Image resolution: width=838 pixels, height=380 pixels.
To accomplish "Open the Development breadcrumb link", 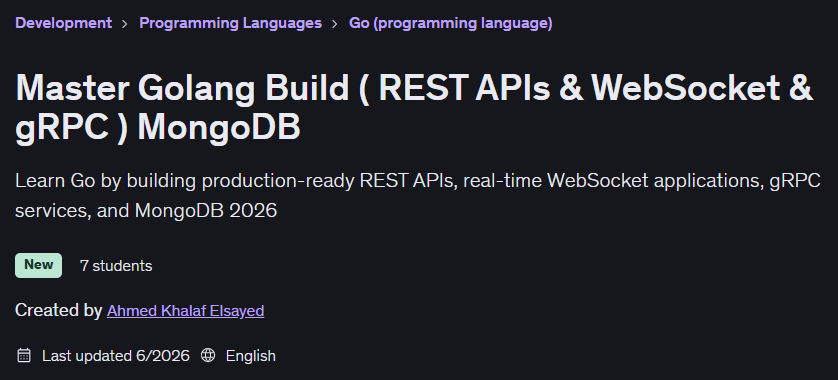I will coord(64,23).
